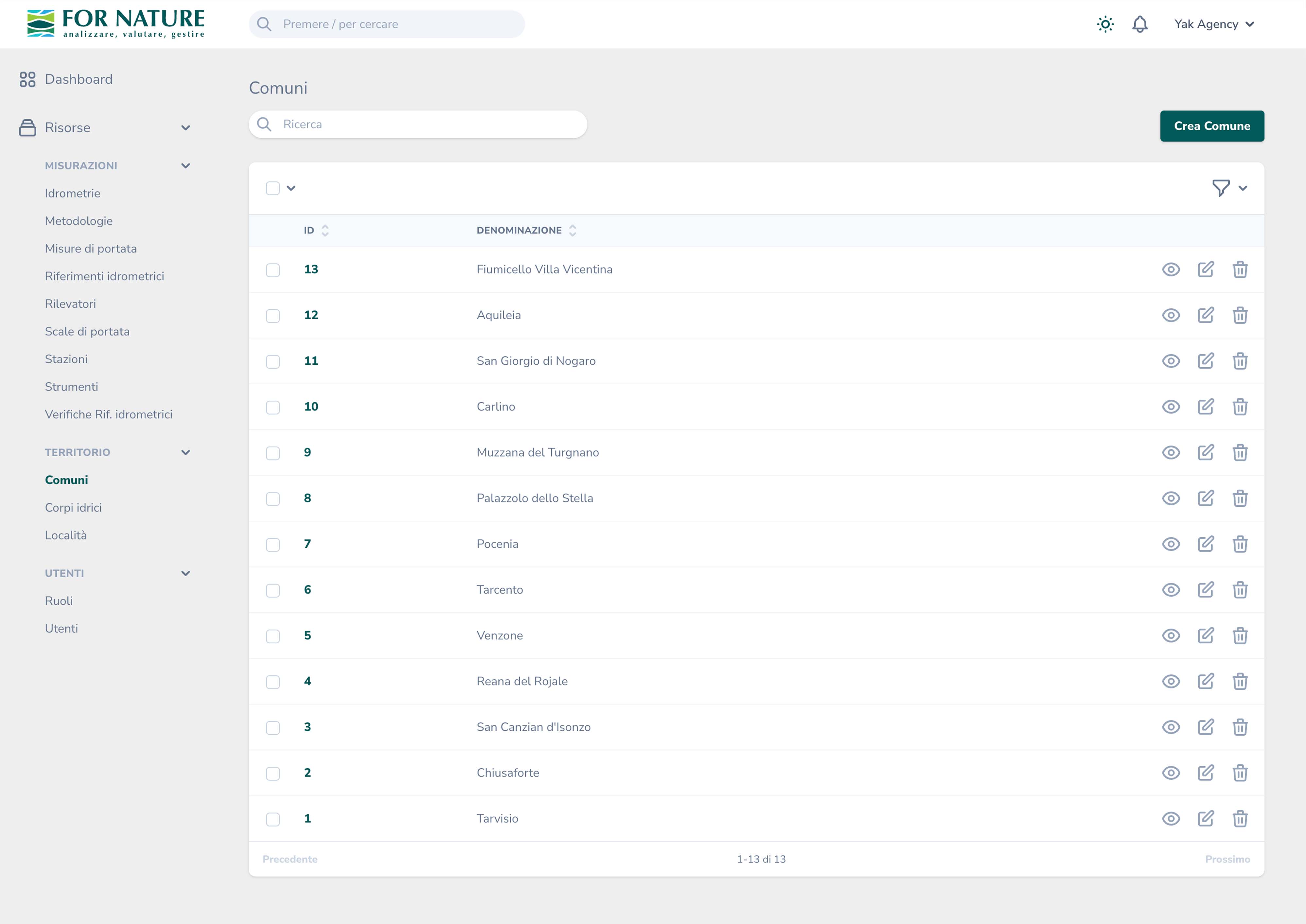Delete Fiumicello Villa Vicentina row

(x=1240, y=270)
